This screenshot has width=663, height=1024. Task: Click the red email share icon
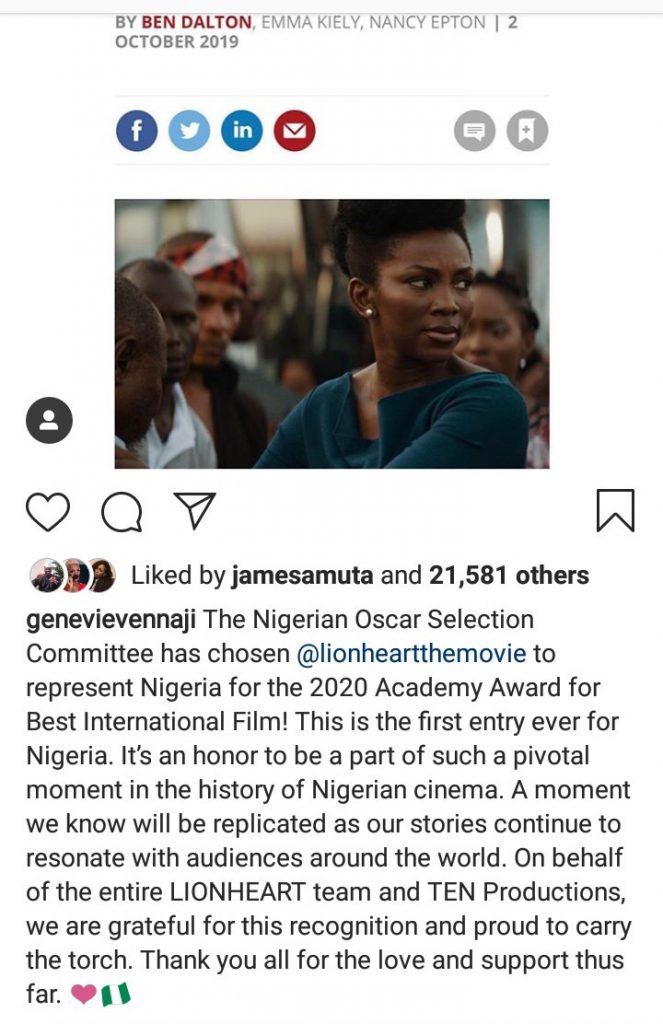pyautogui.click(x=294, y=131)
